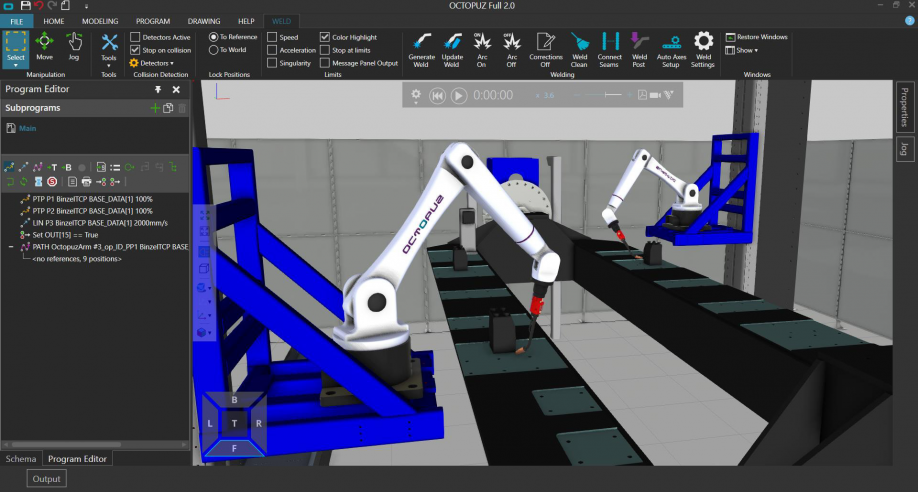Open the HELP ribbon tab
Screen dimensions: 918x492
pos(246,21)
